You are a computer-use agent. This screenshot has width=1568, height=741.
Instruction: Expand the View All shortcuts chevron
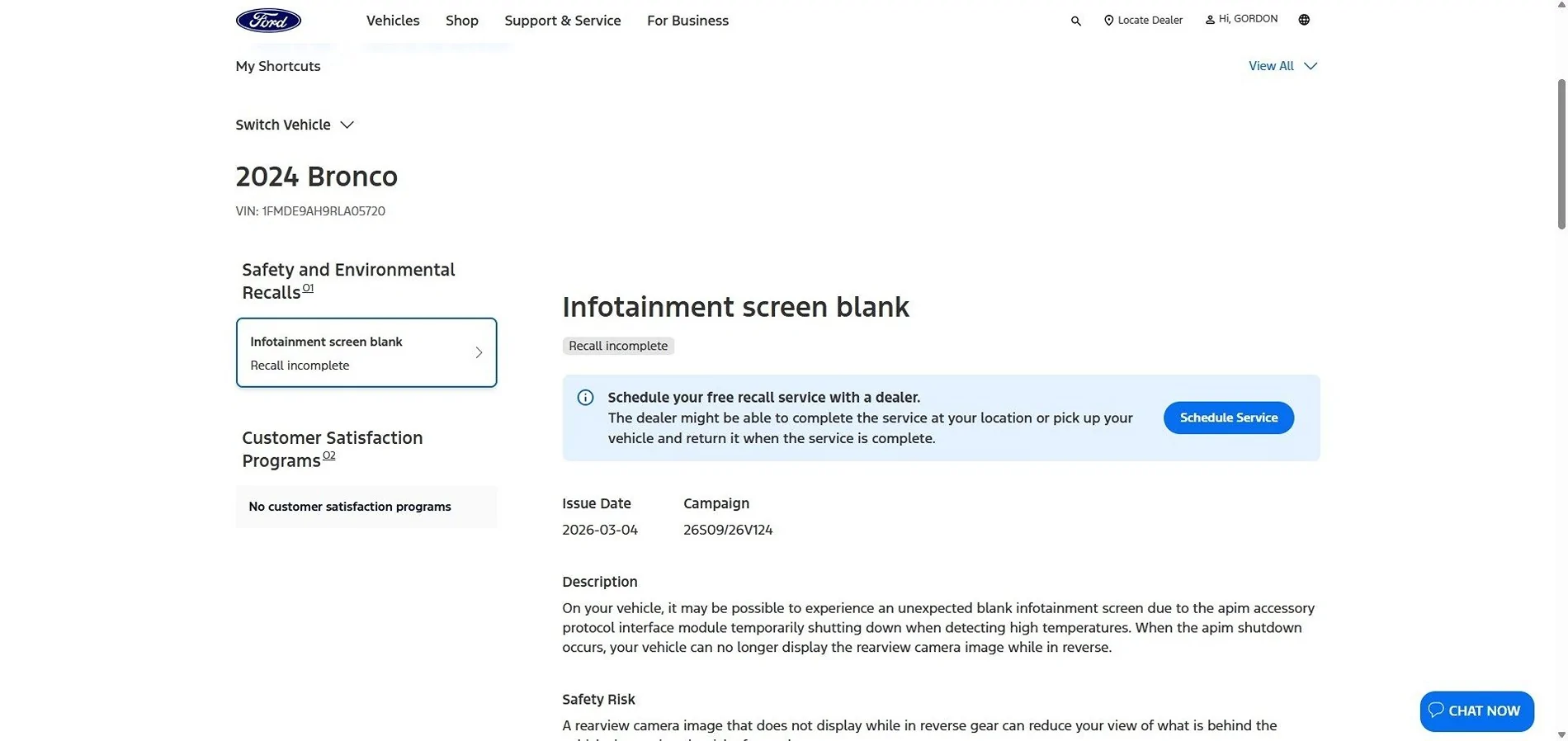point(1311,66)
